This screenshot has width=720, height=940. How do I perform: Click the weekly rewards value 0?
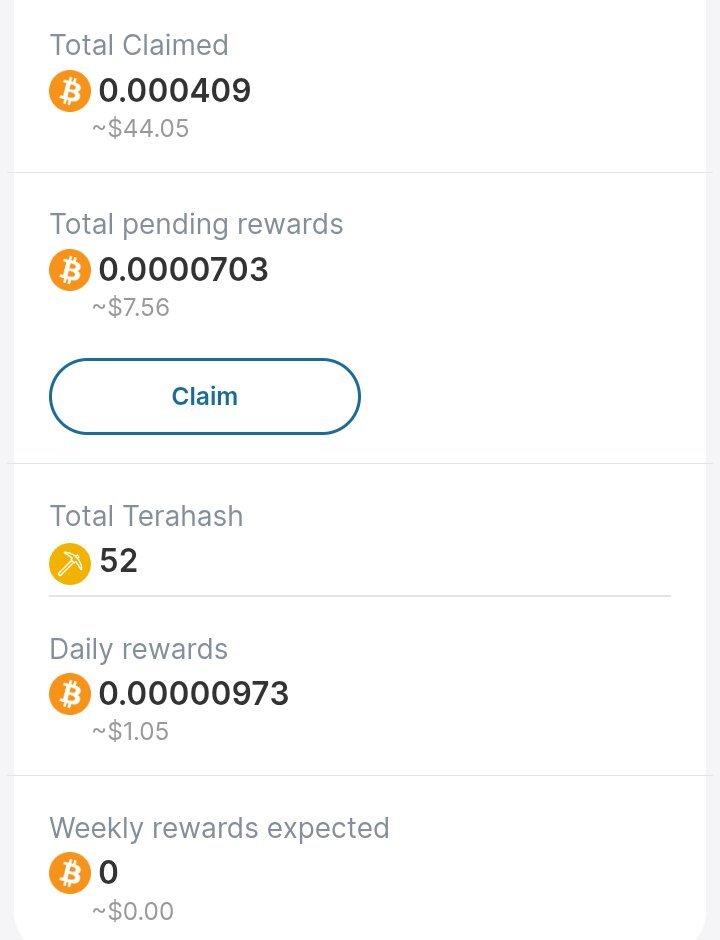[x=109, y=872]
